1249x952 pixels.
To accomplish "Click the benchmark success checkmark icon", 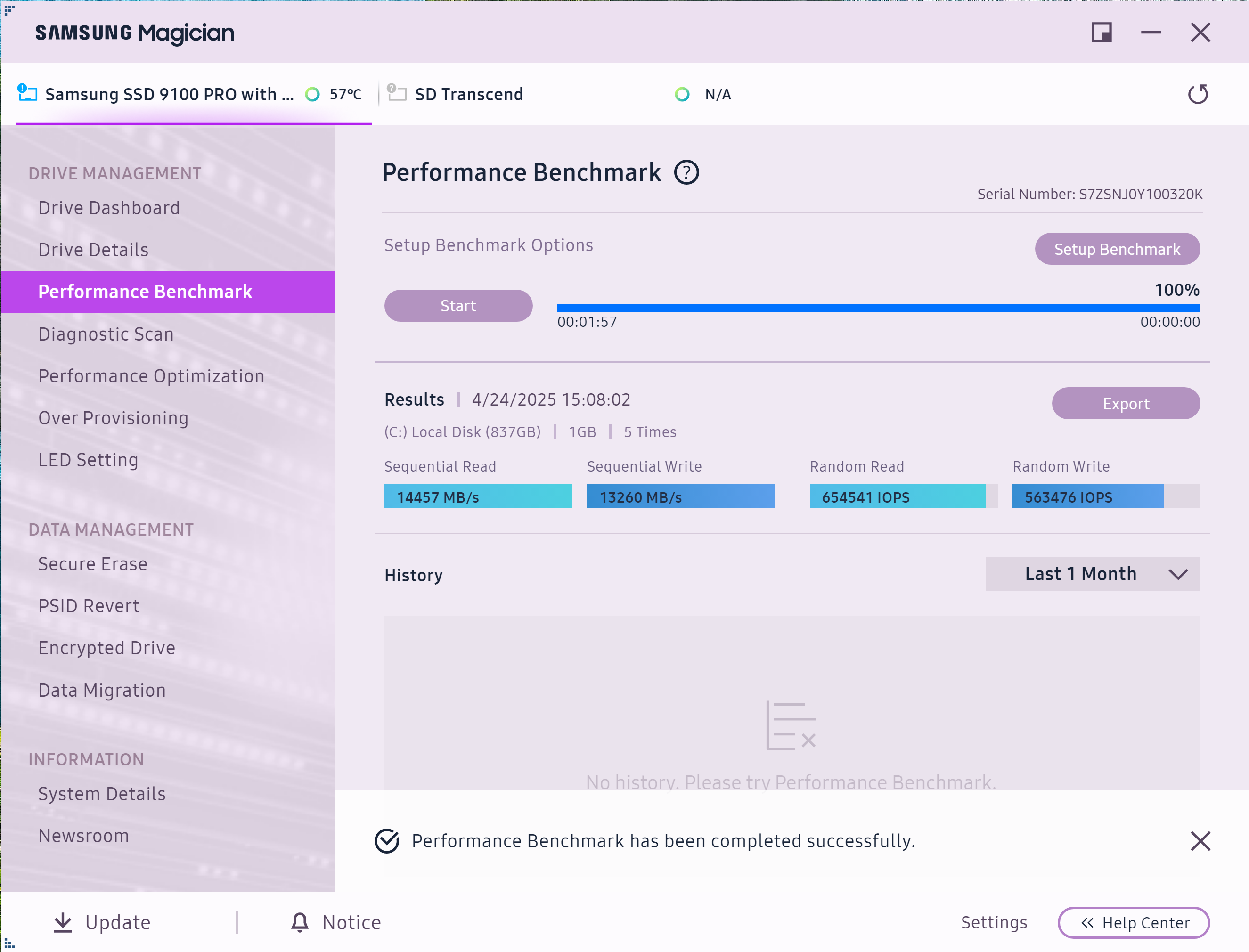I will [x=387, y=841].
